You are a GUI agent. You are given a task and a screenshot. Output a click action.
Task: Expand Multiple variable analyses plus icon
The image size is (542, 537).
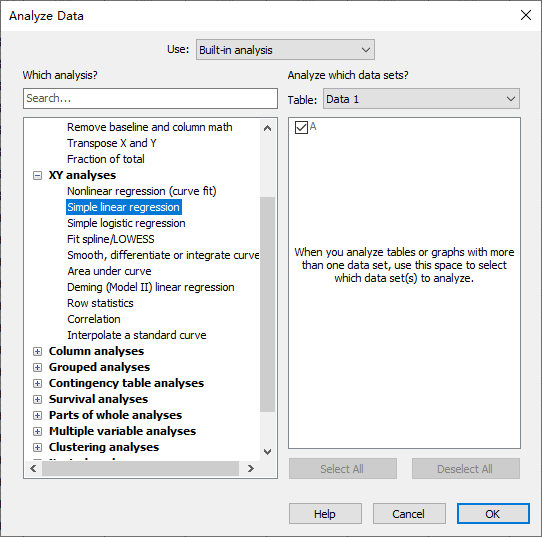coord(37,431)
